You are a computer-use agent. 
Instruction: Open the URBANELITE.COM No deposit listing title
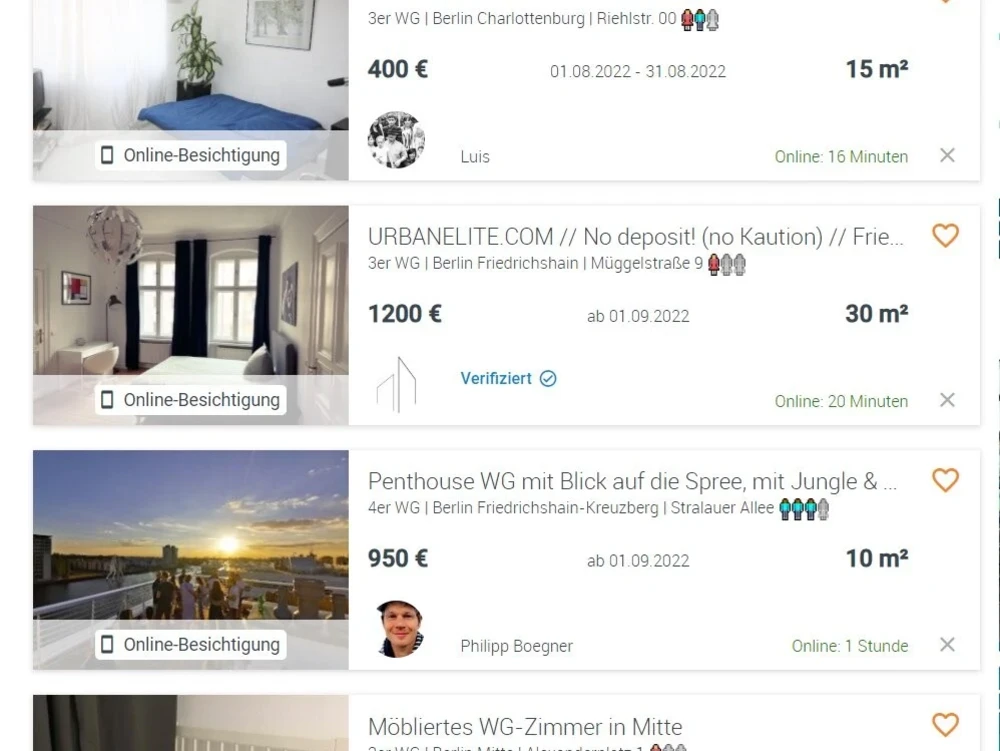(635, 237)
